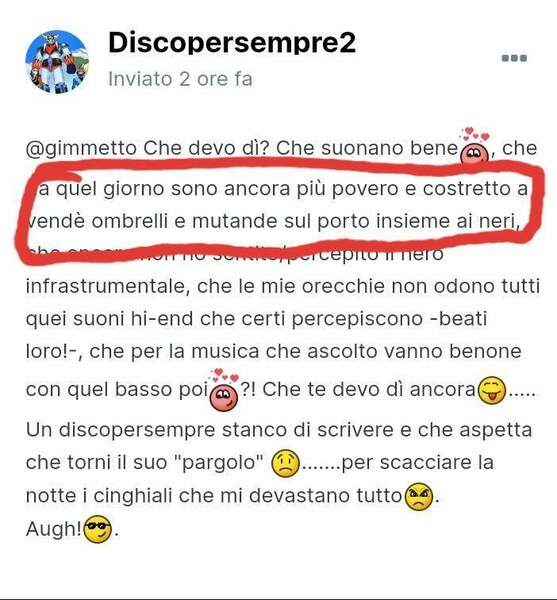Click the Discopersempre2 robot avatar
557x600 pixels.
(57, 62)
